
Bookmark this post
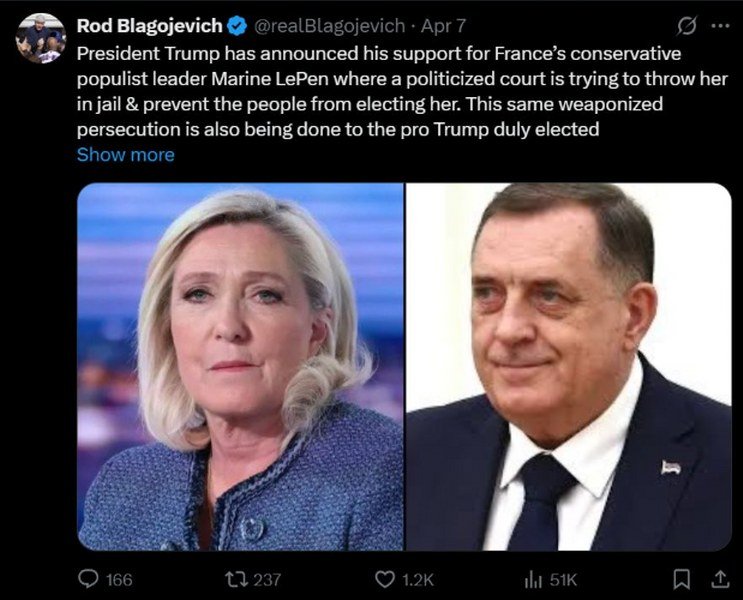tap(681, 579)
